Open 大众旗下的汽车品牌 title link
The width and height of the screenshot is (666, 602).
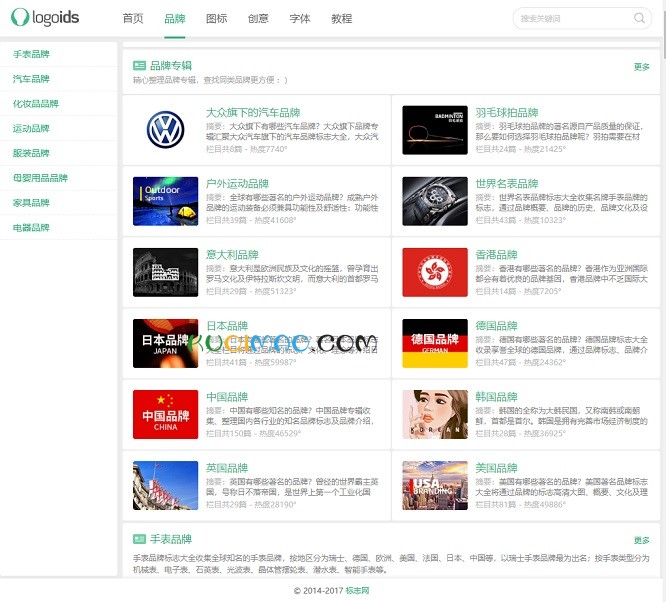click(x=253, y=113)
